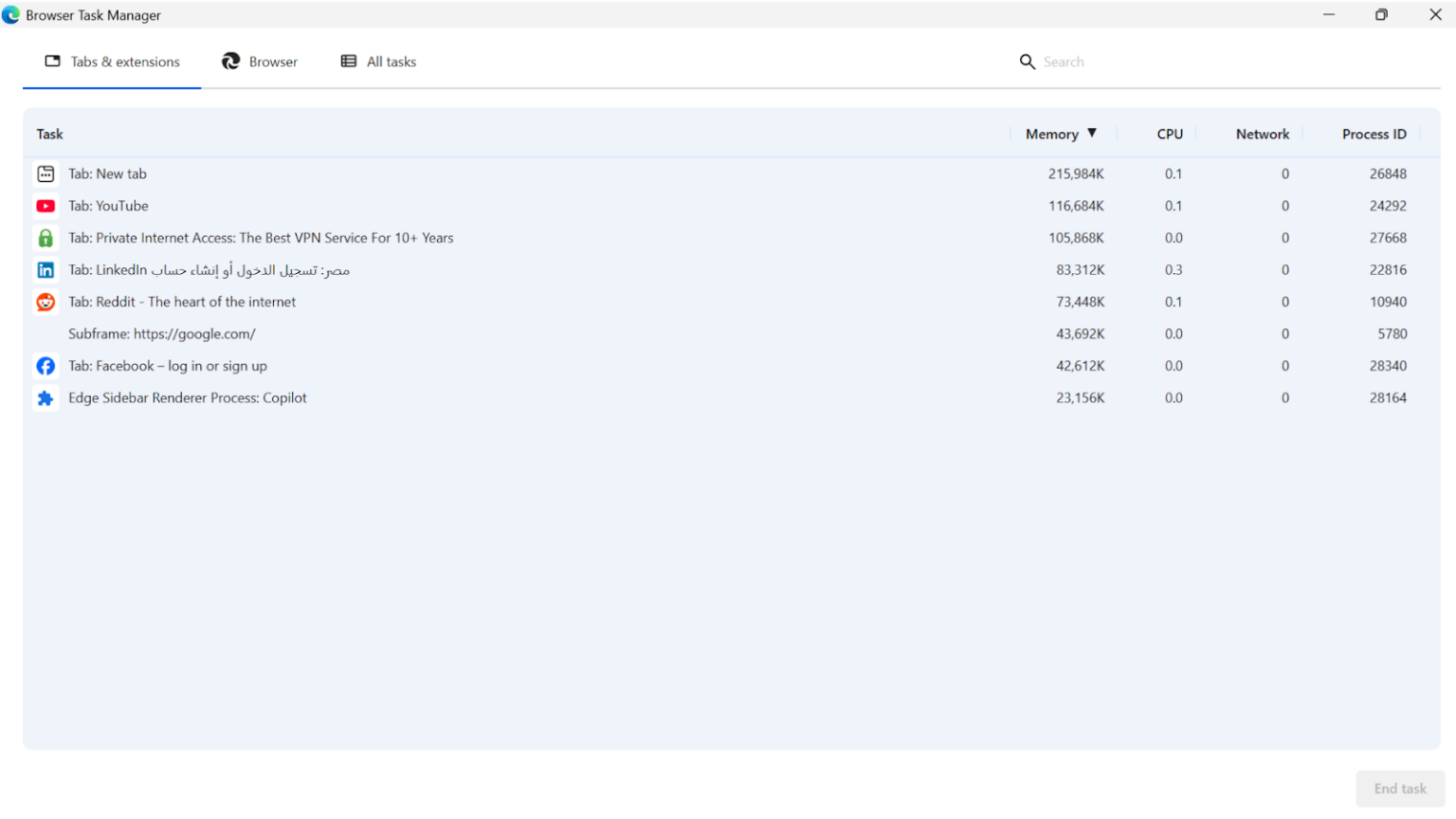Viewport: 1456px width, 819px height.
Task: Sort by the Network column header
Action: [x=1262, y=135]
